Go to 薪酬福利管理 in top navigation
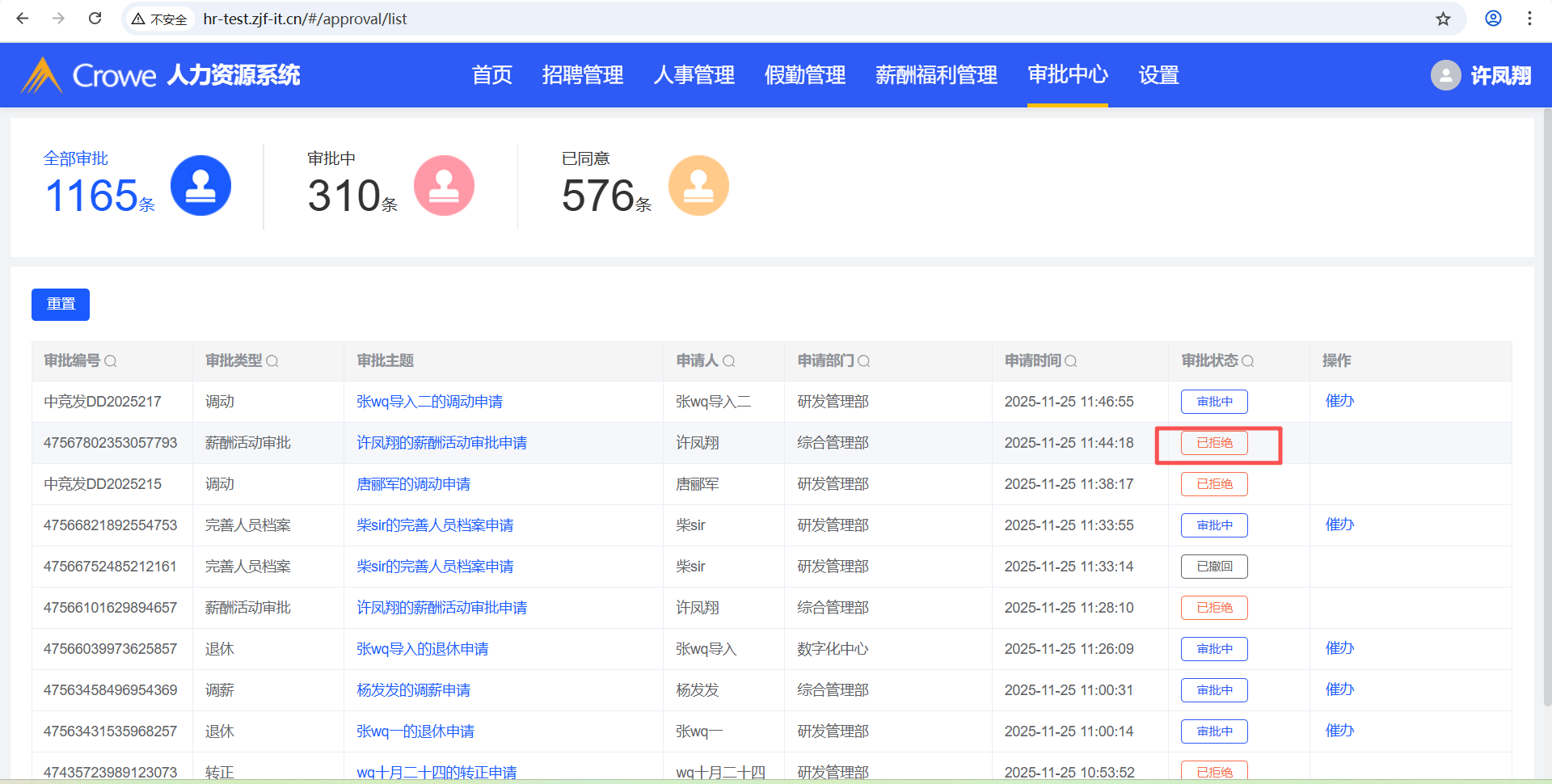Viewport: 1552px width, 784px height. [936, 75]
